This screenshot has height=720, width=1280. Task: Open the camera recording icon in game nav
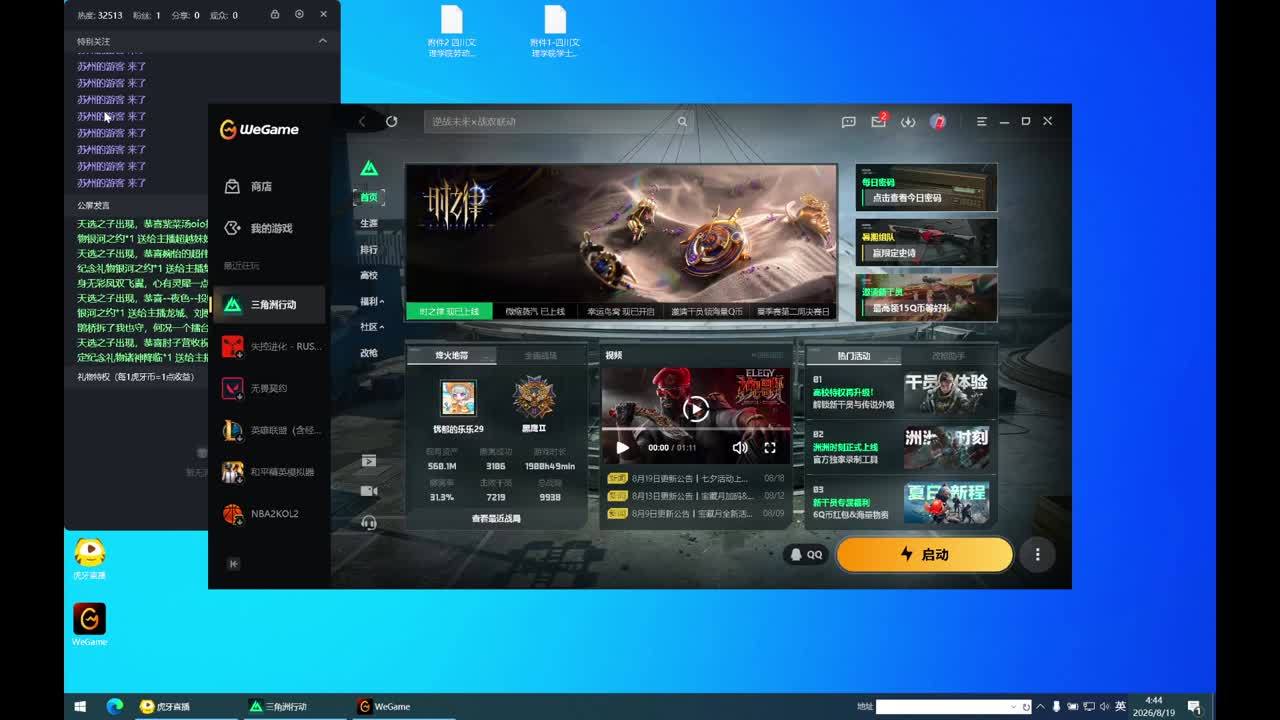click(369, 491)
